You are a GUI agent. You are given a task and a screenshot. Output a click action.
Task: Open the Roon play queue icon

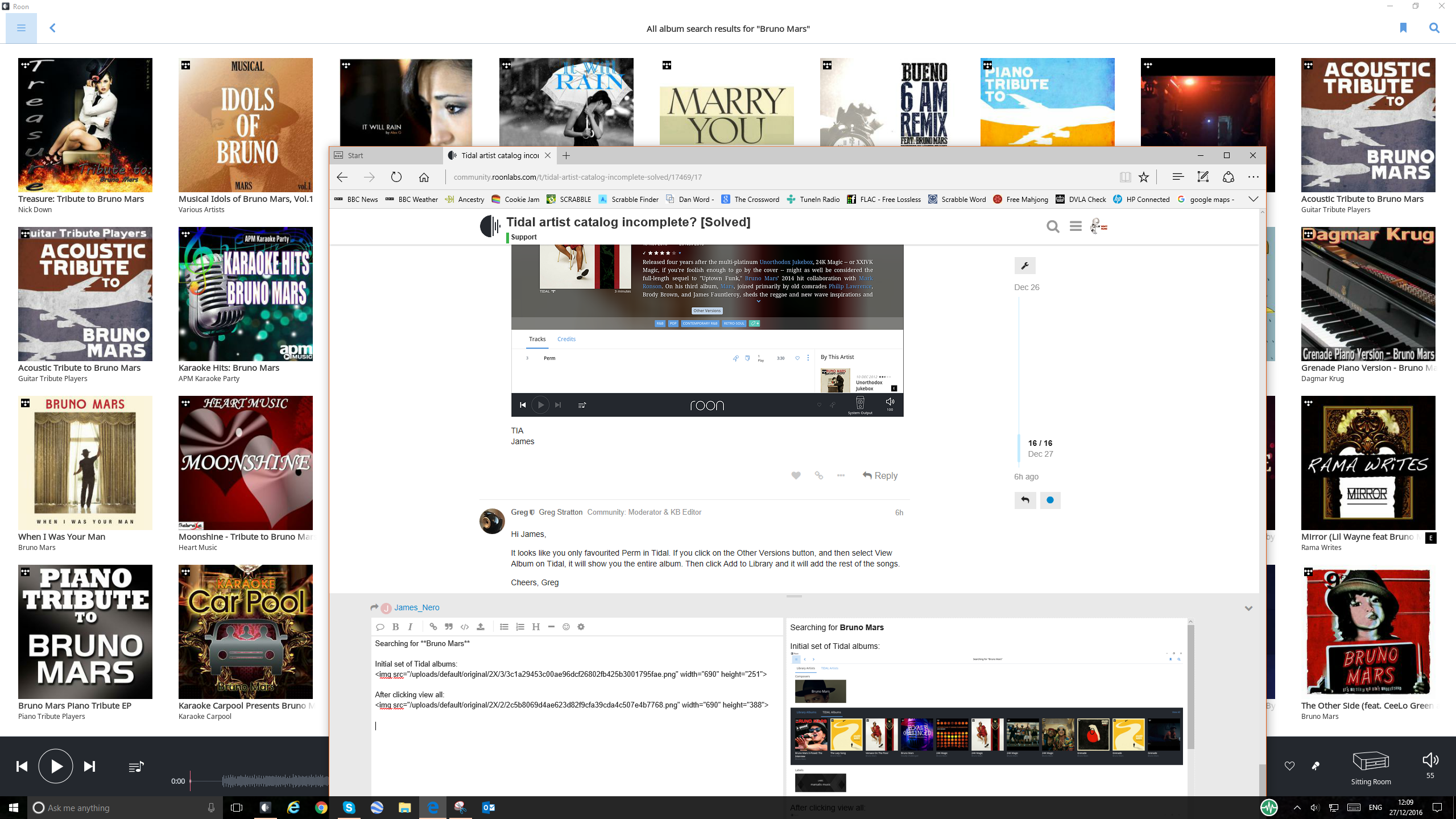(x=136, y=767)
